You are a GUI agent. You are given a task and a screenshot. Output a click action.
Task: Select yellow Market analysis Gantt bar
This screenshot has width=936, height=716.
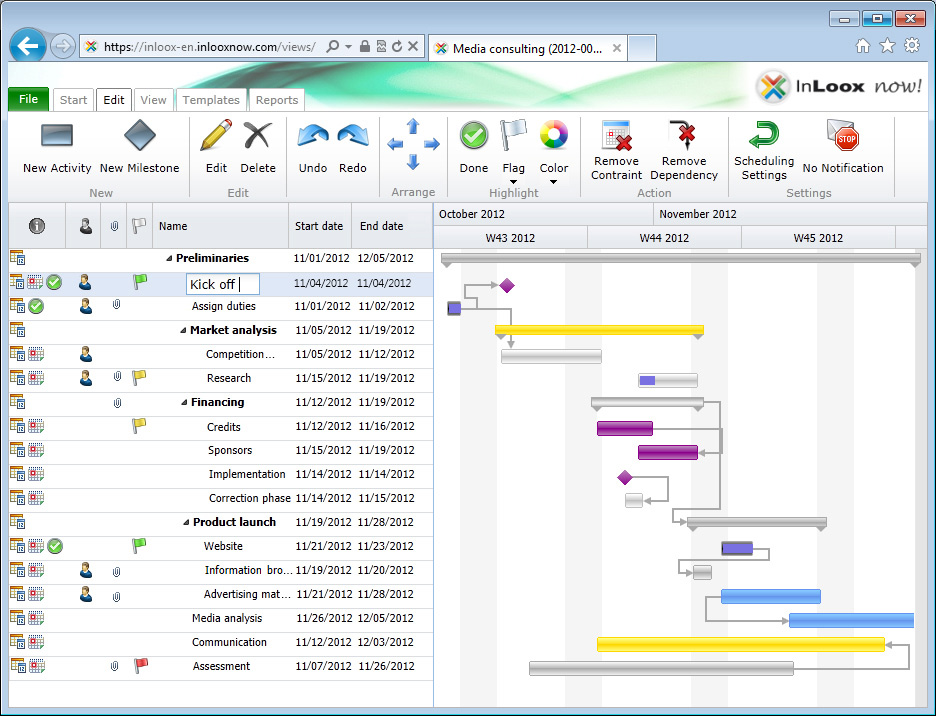click(599, 330)
